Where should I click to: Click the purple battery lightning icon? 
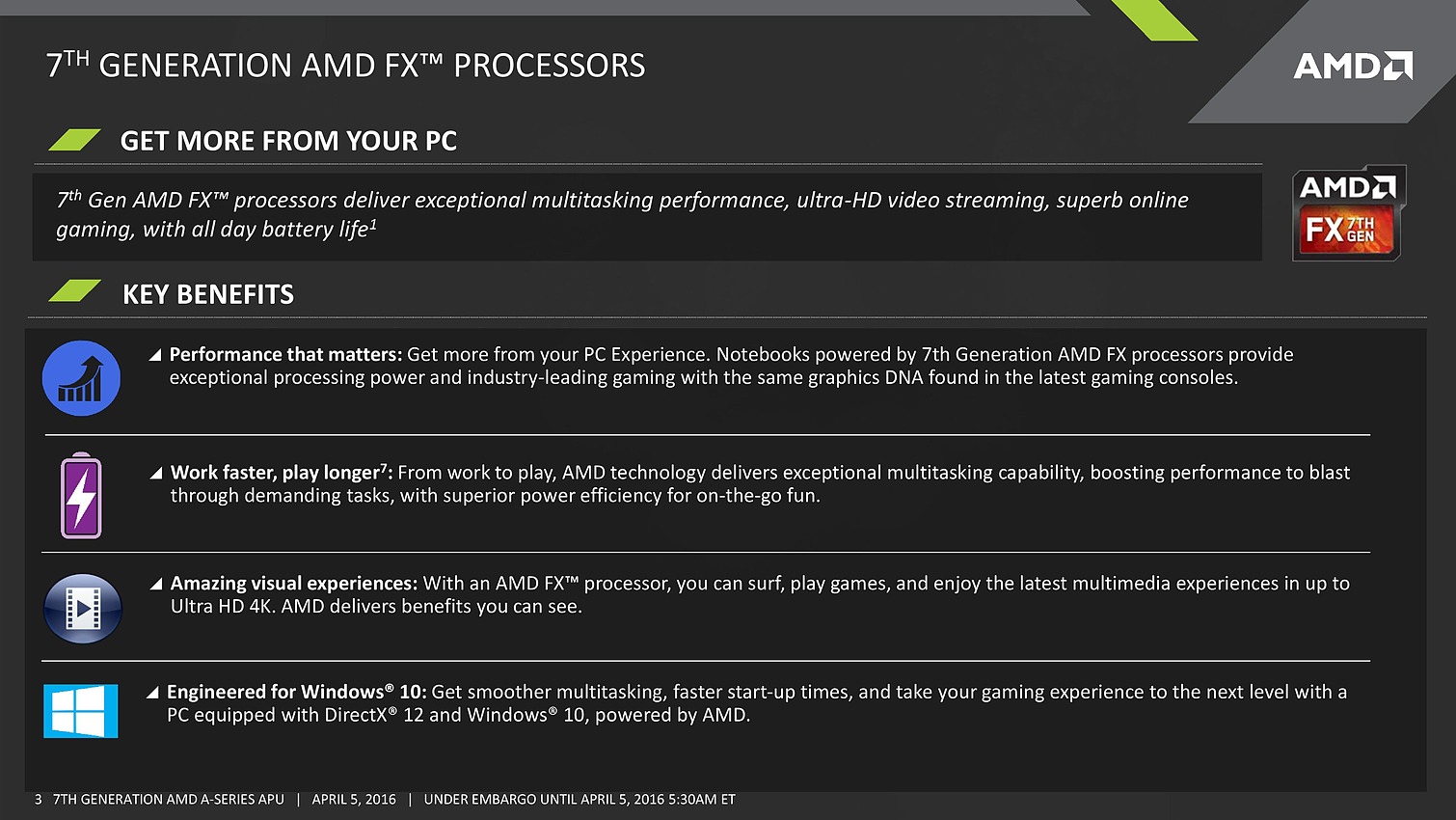click(81, 496)
